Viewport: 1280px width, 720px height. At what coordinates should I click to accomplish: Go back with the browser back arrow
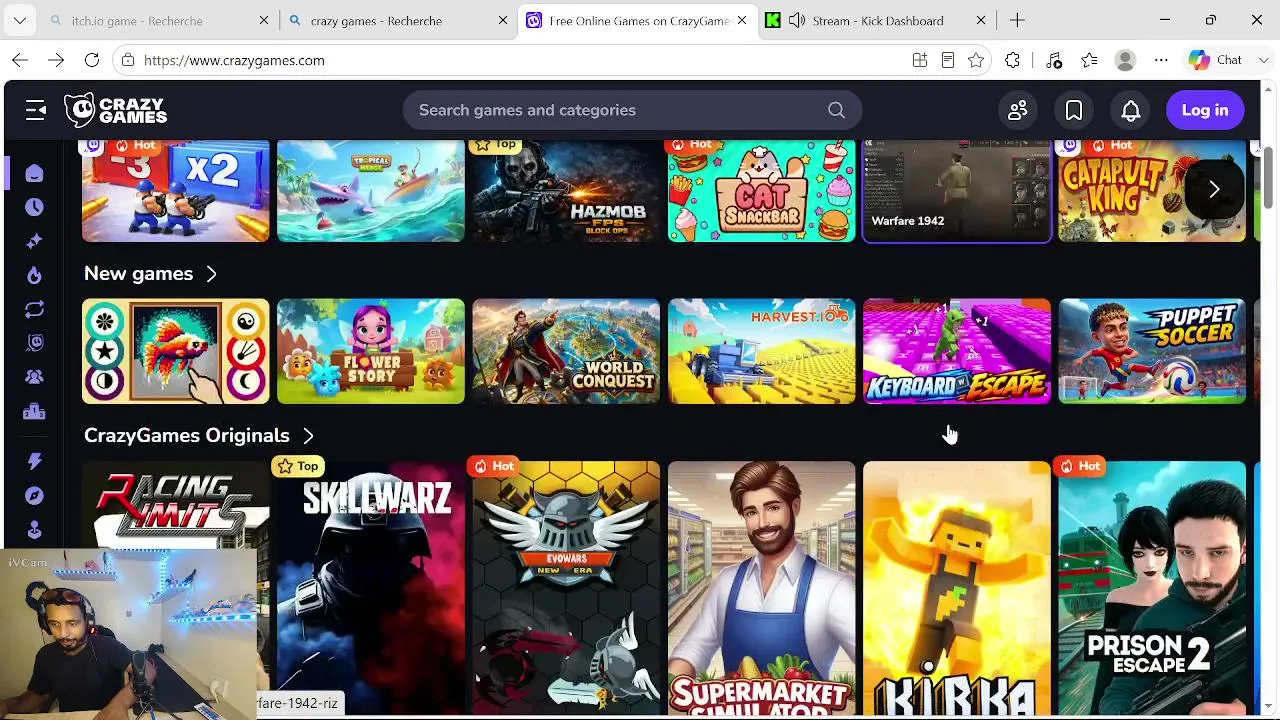coord(20,60)
